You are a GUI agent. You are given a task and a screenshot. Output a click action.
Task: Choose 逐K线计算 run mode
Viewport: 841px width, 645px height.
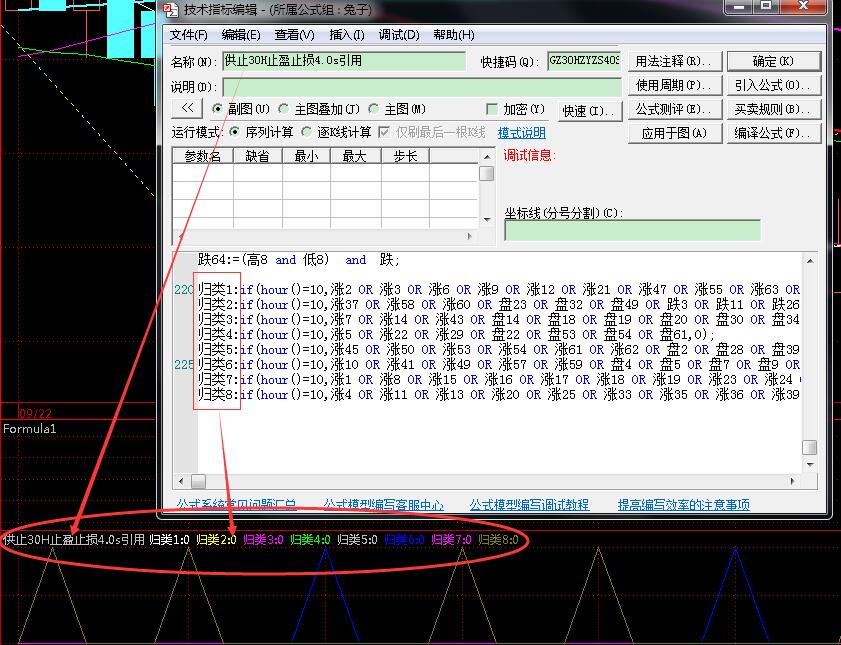[x=308, y=132]
